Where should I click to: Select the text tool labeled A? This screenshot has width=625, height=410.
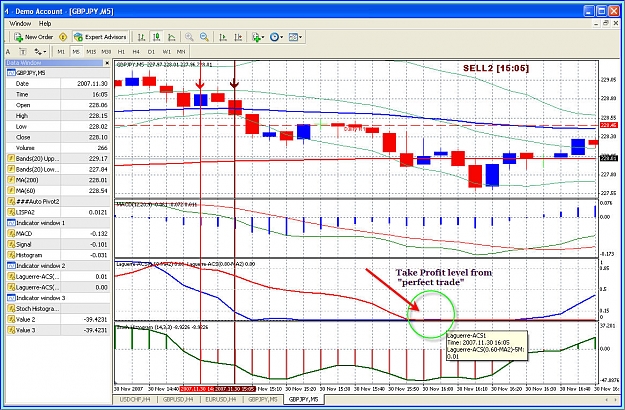(x=8, y=52)
